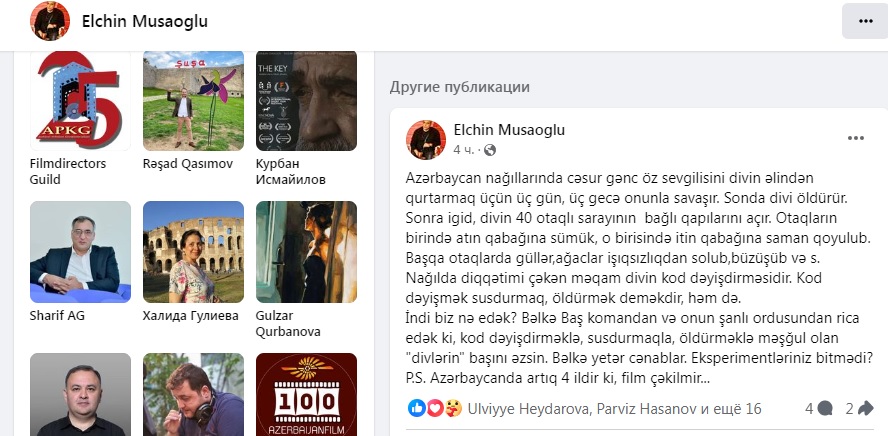Click the post author avatar picture
The image size is (888, 436).
point(426,139)
